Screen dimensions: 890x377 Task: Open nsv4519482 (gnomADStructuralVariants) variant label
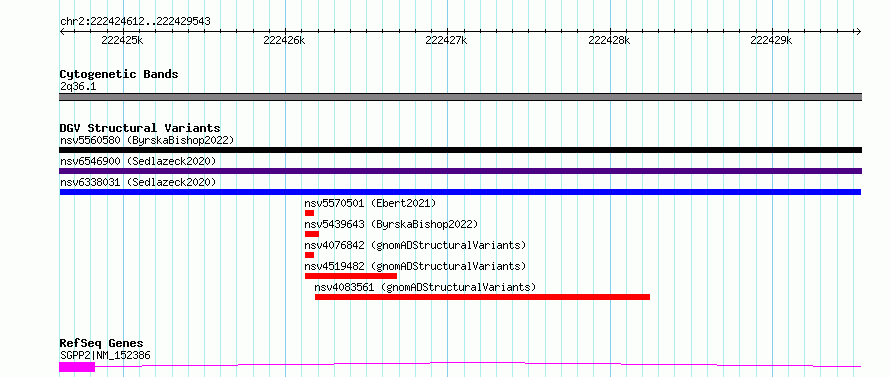tap(415, 266)
